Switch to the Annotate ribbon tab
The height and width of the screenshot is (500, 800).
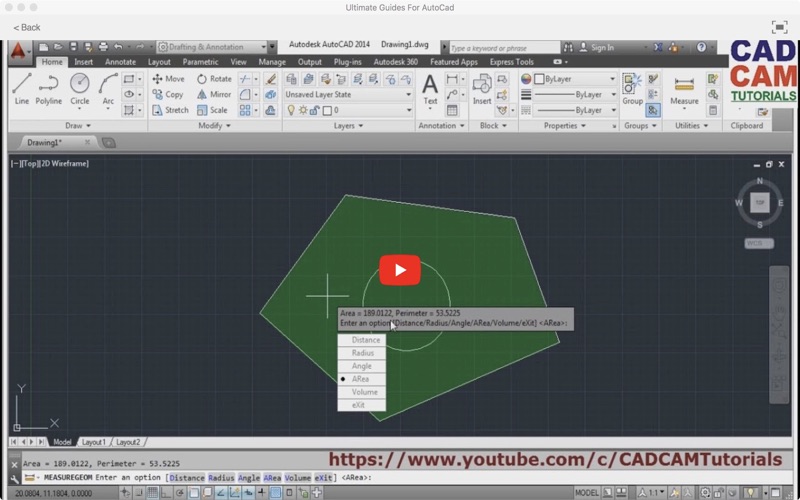(x=120, y=62)
